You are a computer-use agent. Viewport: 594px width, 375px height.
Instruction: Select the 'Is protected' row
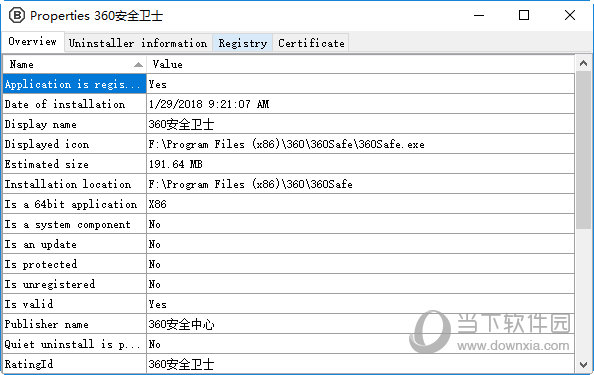pyautogui.click(x=289, y=264)
